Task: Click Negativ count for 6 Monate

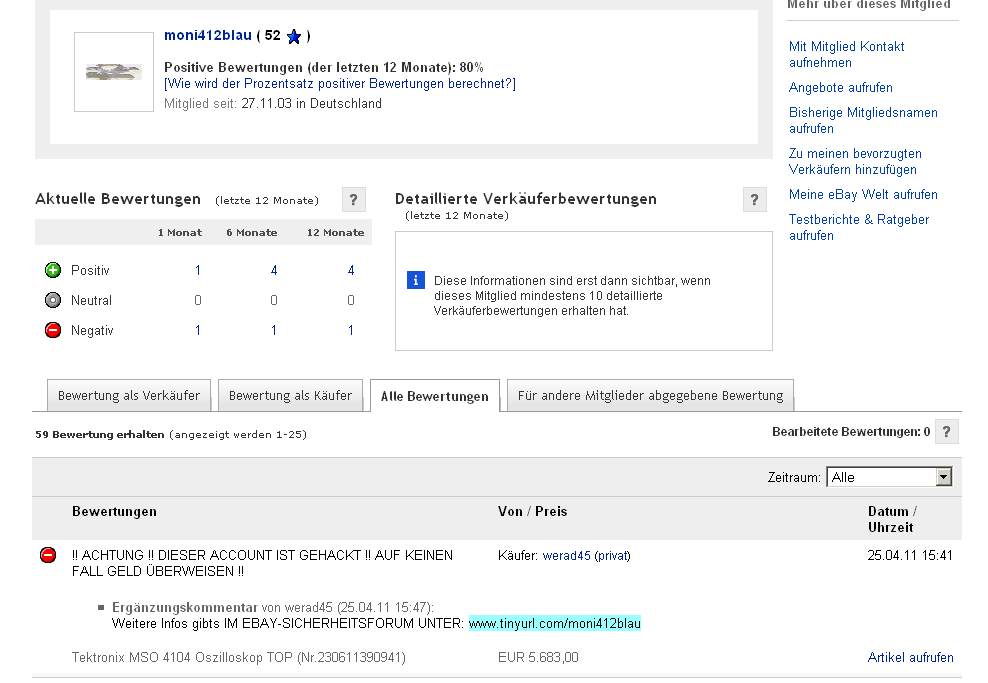Action: click(274, 330)
